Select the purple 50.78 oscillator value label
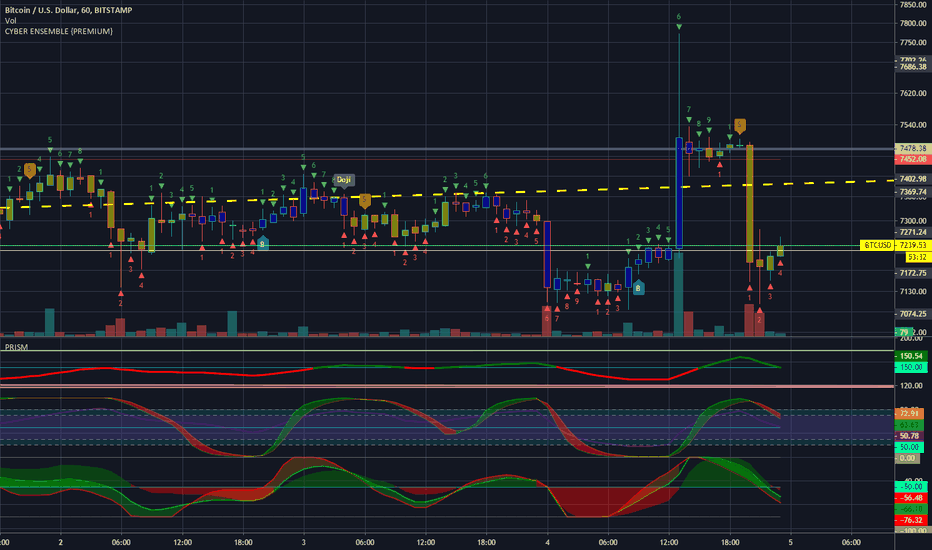Screen dimensions: 932x550 909,436
